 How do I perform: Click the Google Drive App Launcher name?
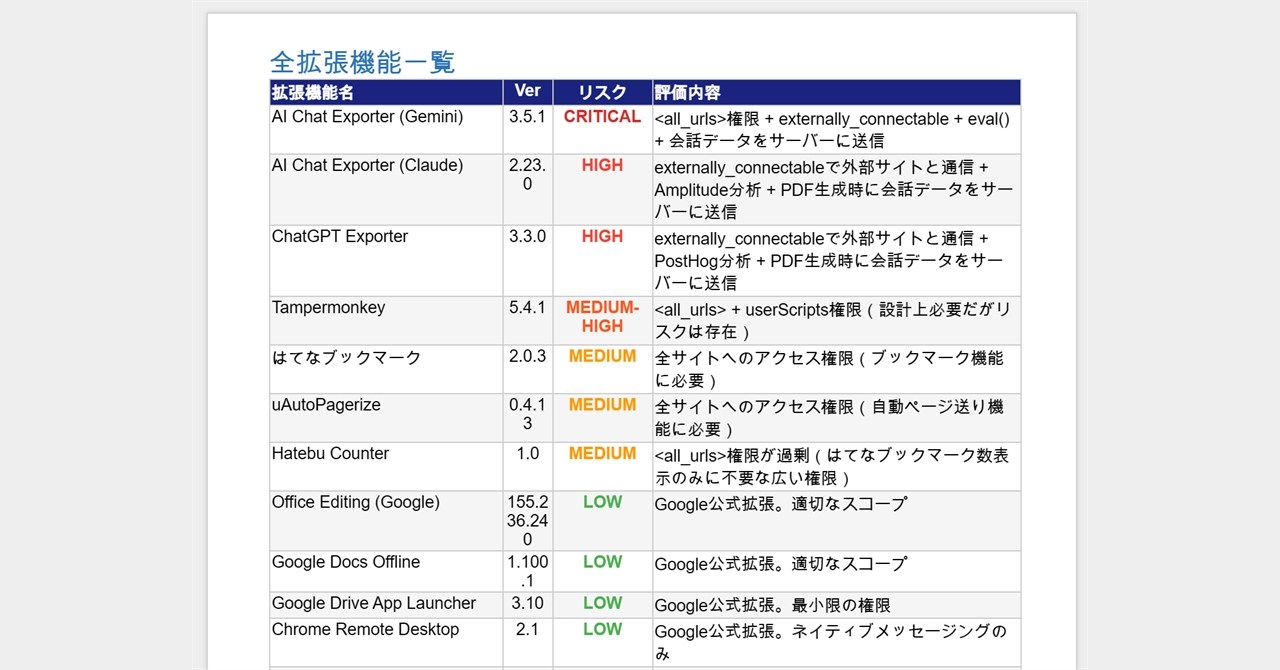click(x=374, y=603)
